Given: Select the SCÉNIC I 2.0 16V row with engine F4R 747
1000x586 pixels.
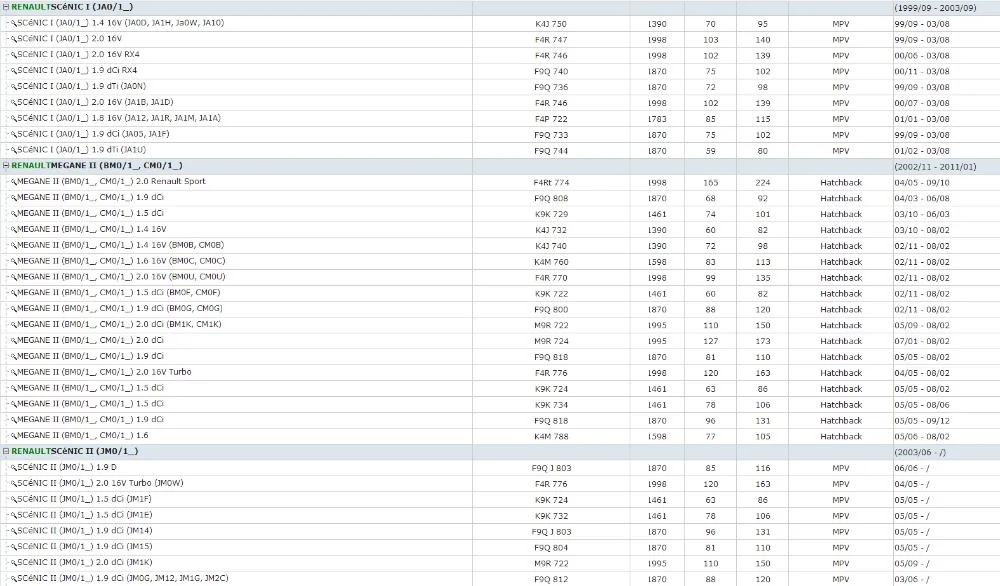Looking at the screenshot, I should pos(500,39).
